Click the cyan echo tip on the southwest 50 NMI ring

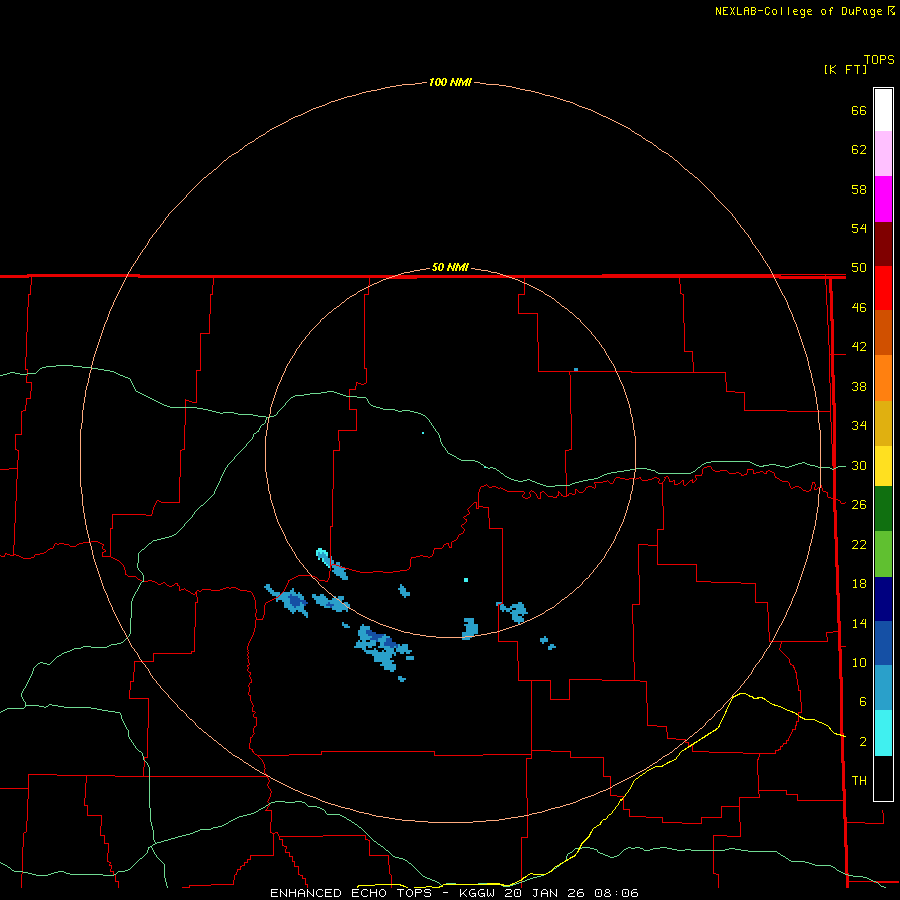pyautogui.click(x=322, y=554)
